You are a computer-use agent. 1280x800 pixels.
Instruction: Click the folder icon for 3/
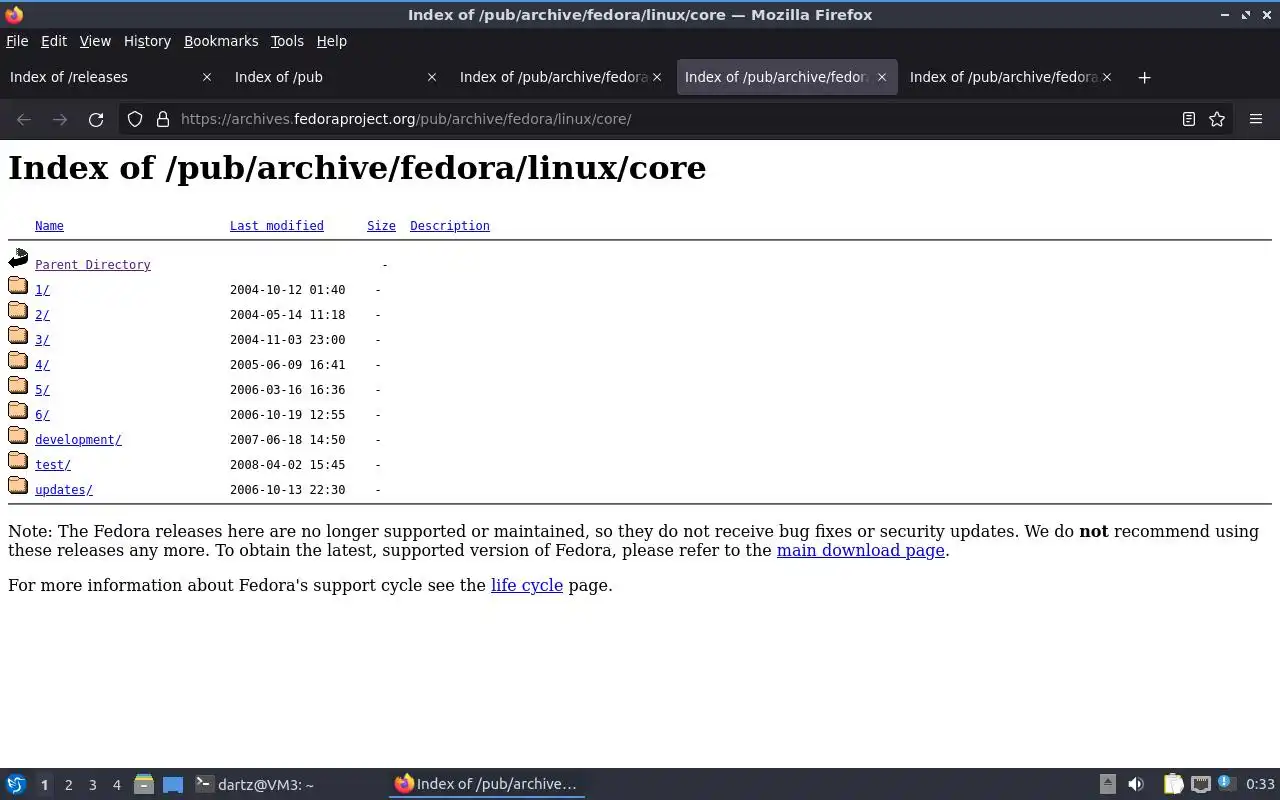18,336
